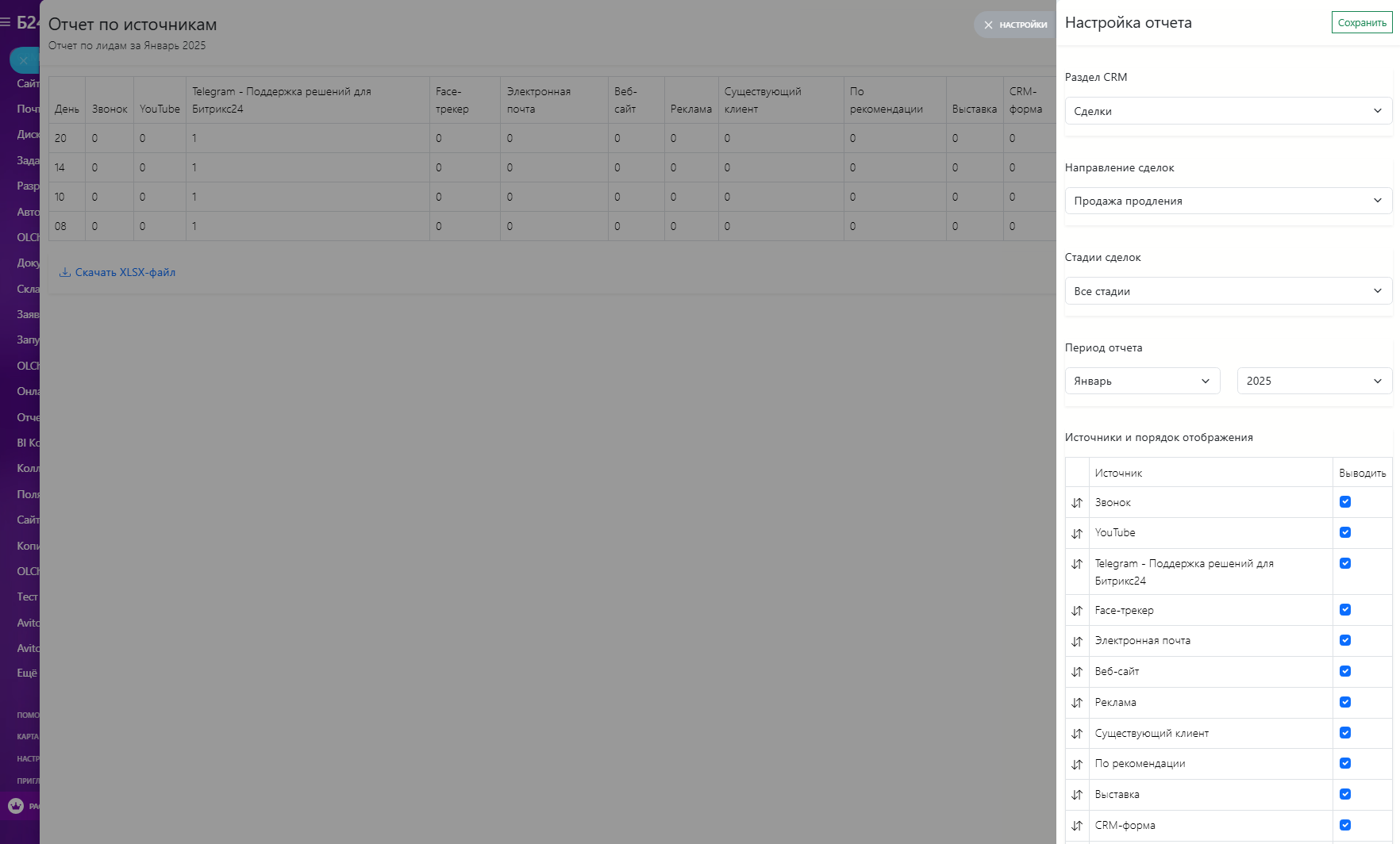Open the Ещё item in left sidebar
Viewport: 1400px width, 844px height.
point(27,673)
